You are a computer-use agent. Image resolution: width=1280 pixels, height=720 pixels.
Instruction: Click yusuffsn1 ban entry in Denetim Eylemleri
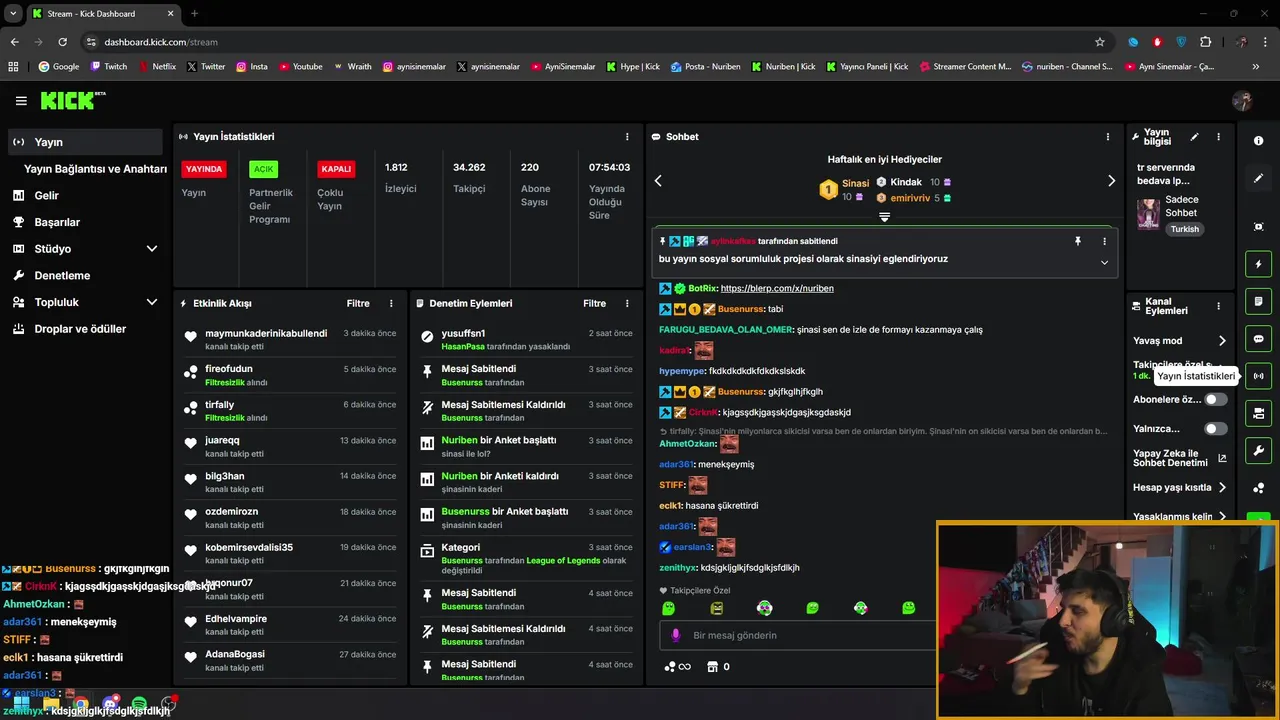click(526, 339)
